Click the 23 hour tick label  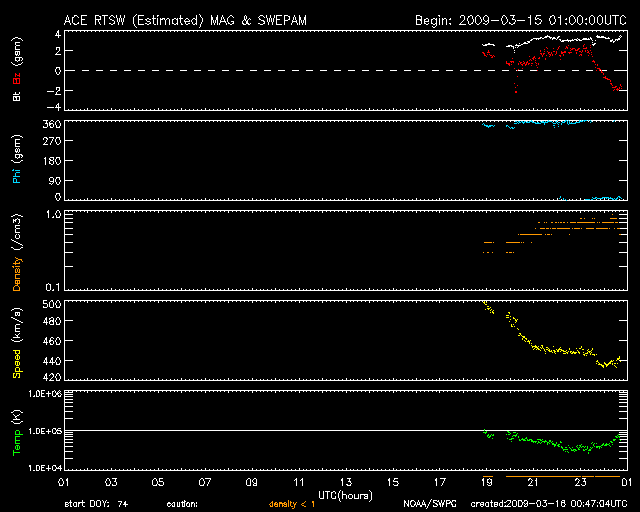580,482
